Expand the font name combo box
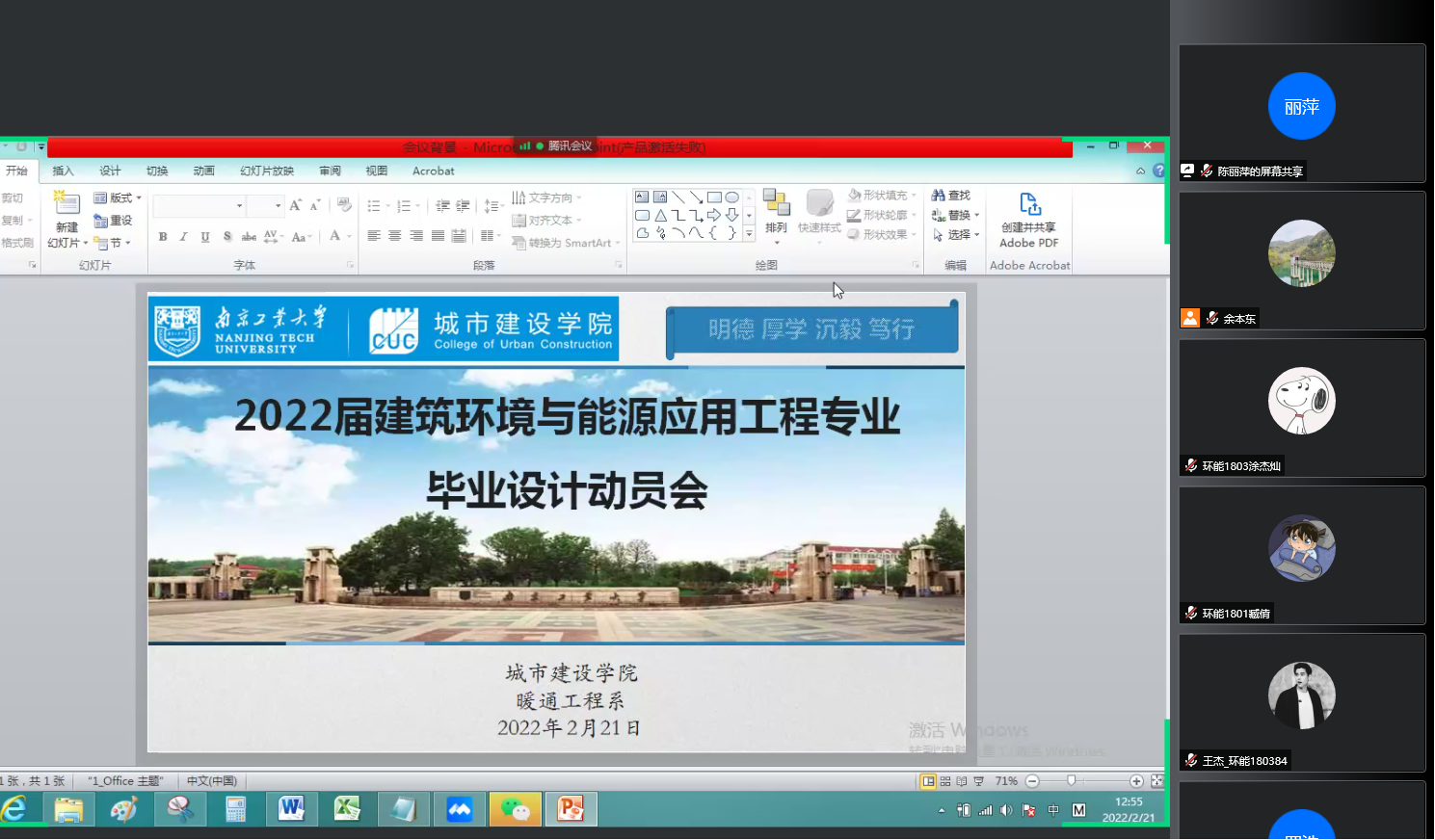Screen dimensions: 1435x840 239,206
